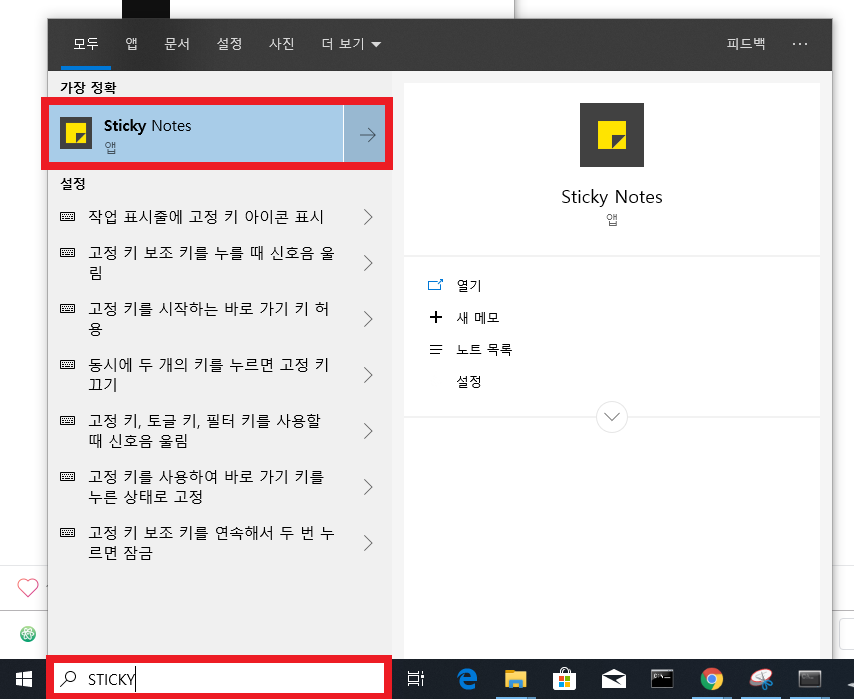Click the 피드백 button

[x=746, y=44]
